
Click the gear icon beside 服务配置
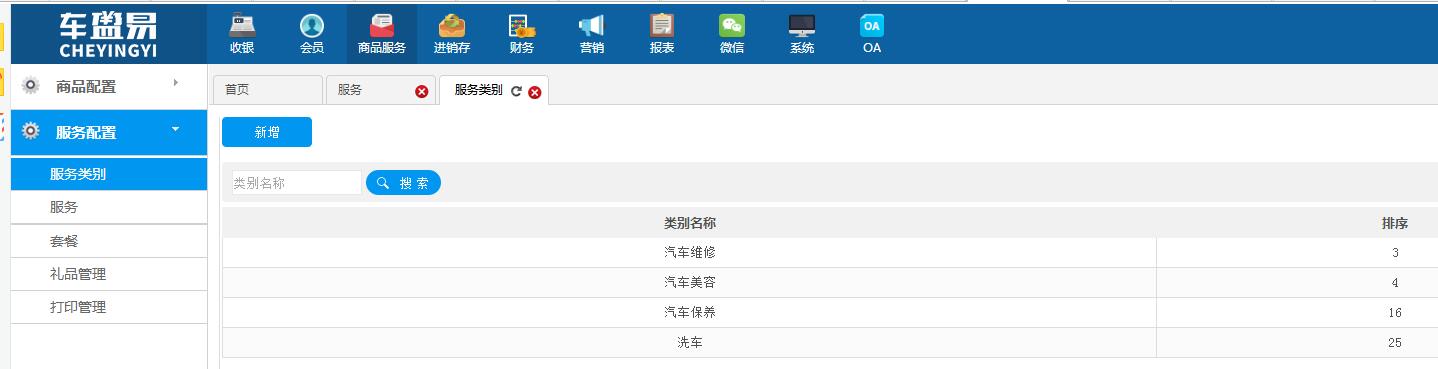coord(31,131)
